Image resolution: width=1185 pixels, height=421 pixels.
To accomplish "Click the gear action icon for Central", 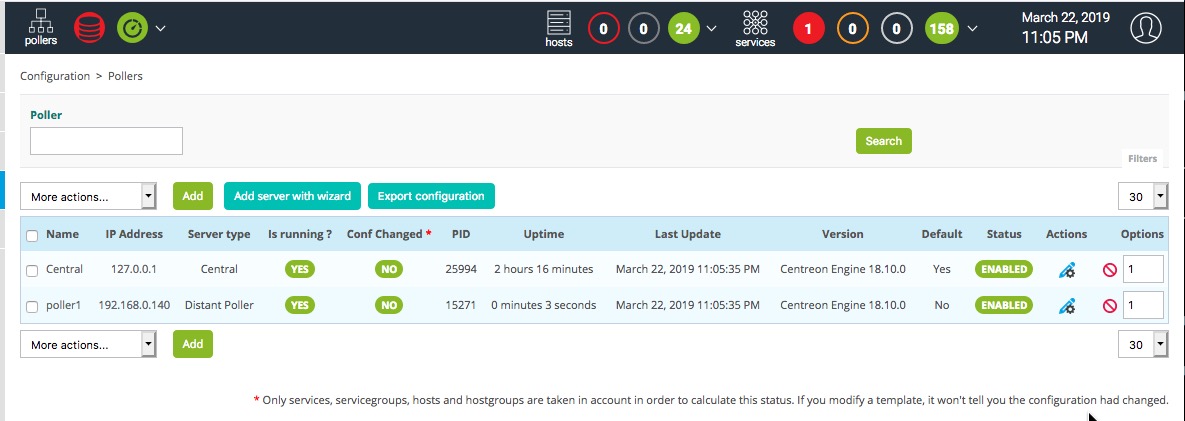I will point(1066,269).
